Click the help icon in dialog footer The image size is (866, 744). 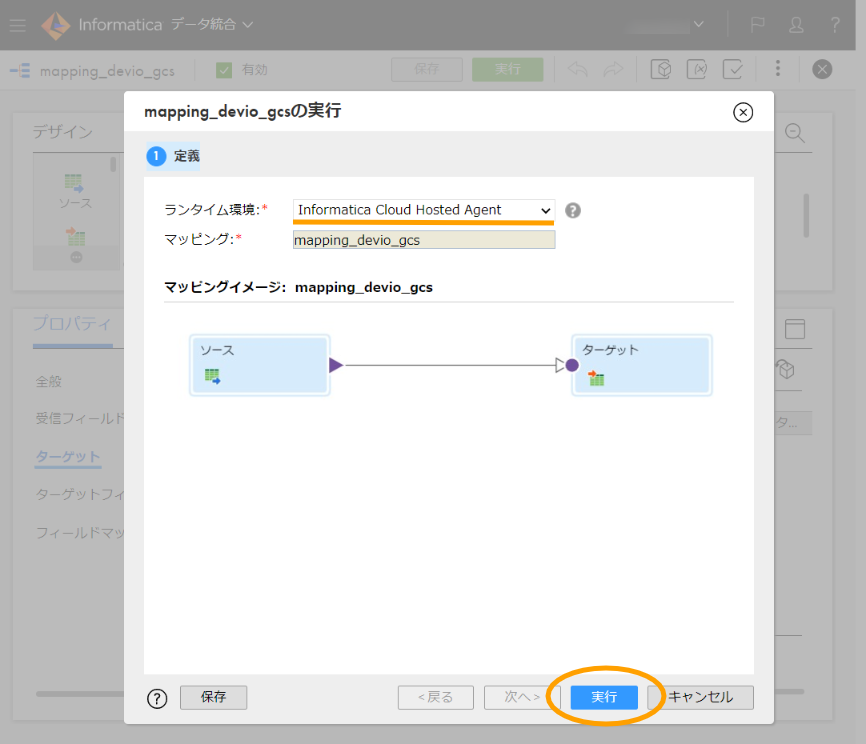pyautogui.click(x=157, y=698)
